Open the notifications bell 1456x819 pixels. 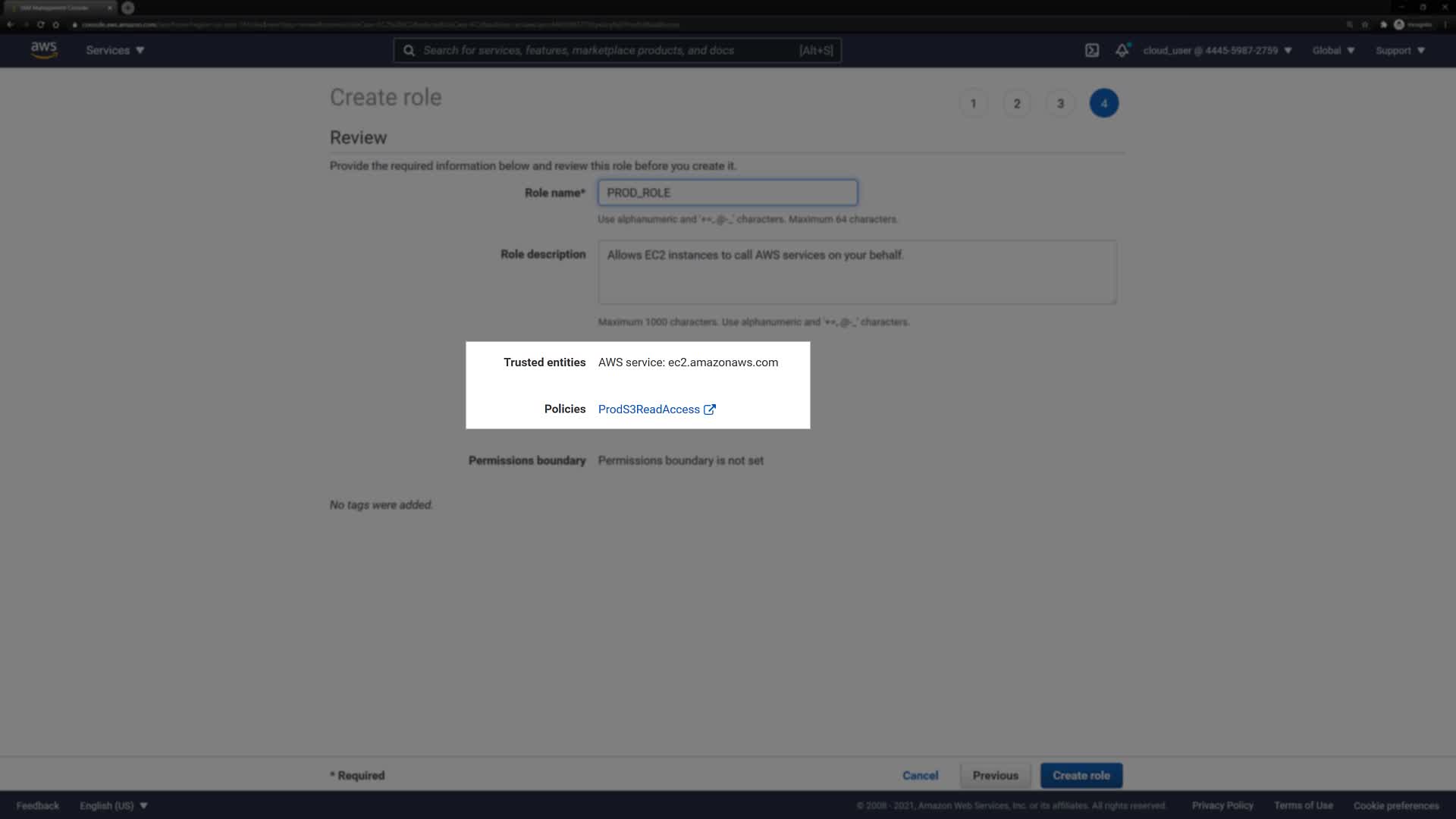pos(1122,50)
